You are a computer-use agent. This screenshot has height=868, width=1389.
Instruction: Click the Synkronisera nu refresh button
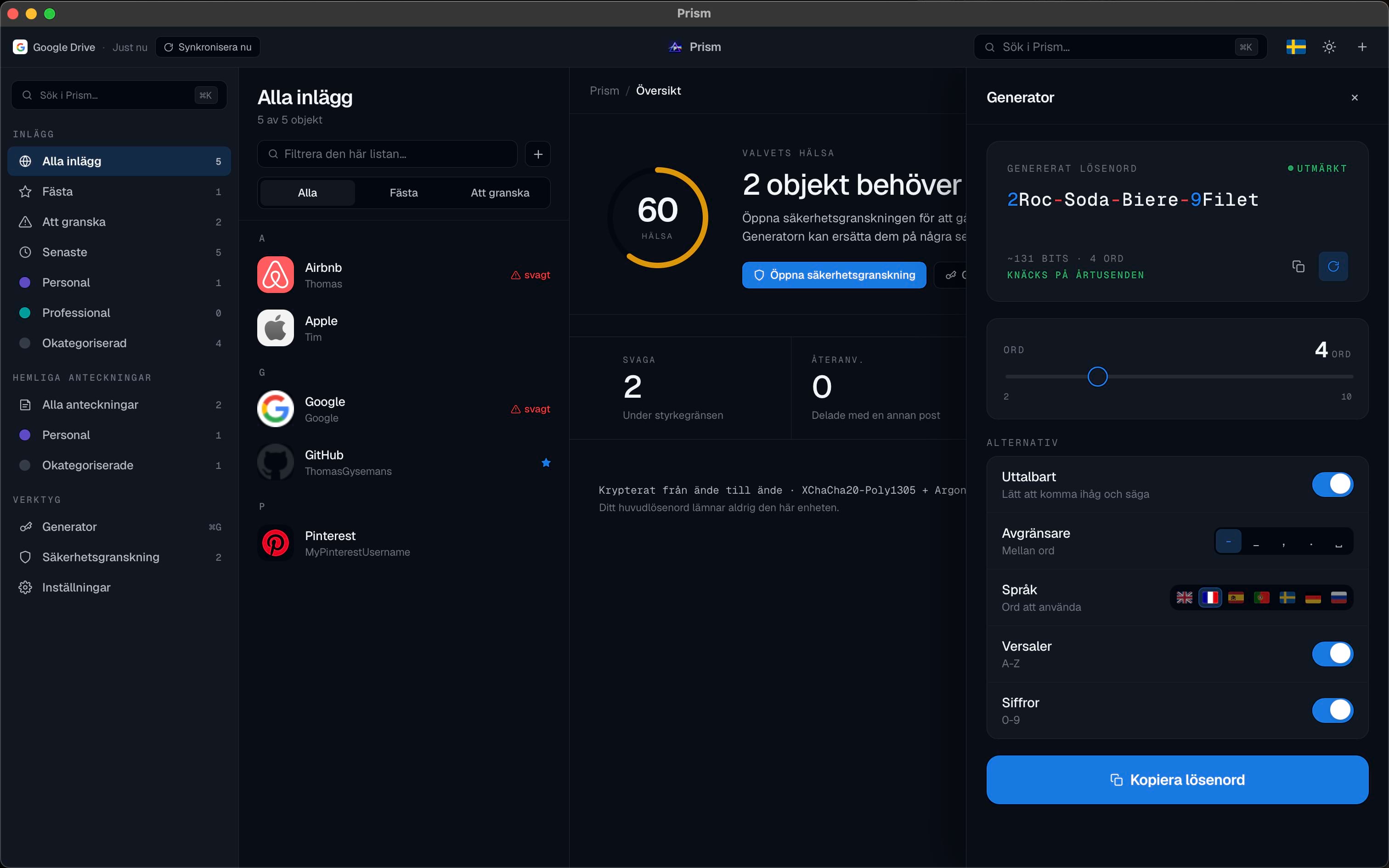(208, 47)
